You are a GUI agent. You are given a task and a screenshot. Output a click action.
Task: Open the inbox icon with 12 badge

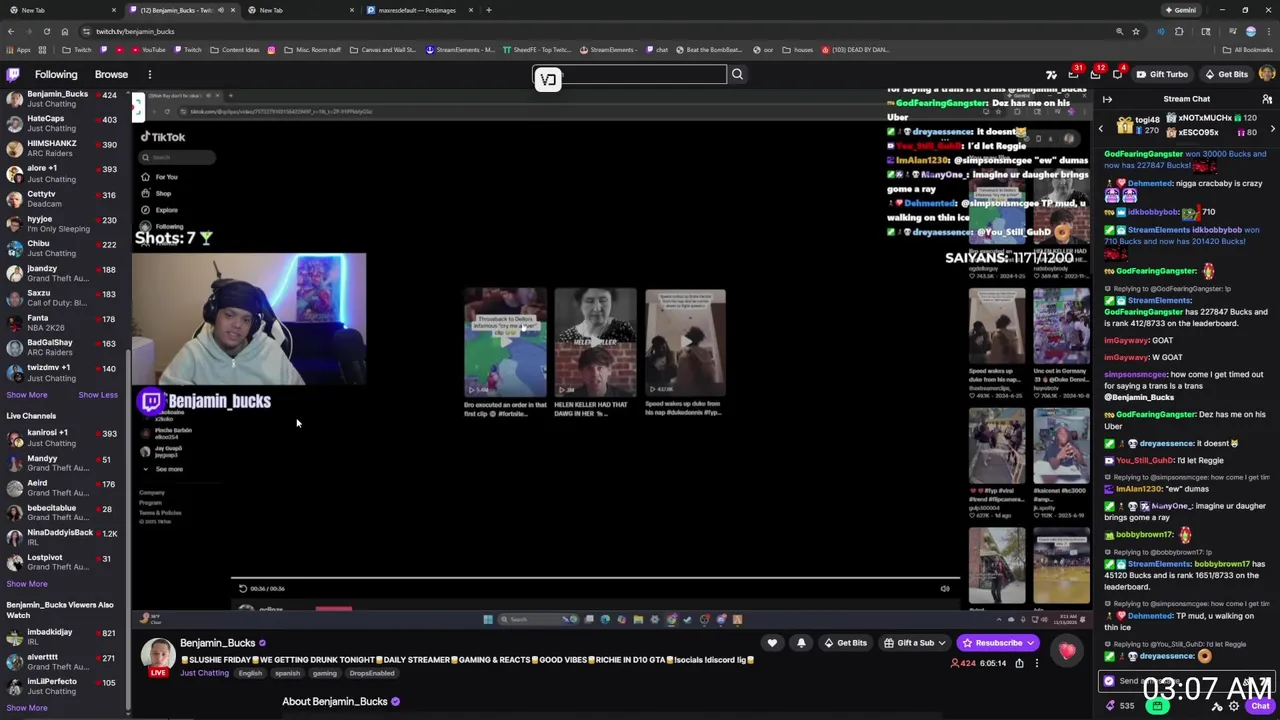(1096, 74)
